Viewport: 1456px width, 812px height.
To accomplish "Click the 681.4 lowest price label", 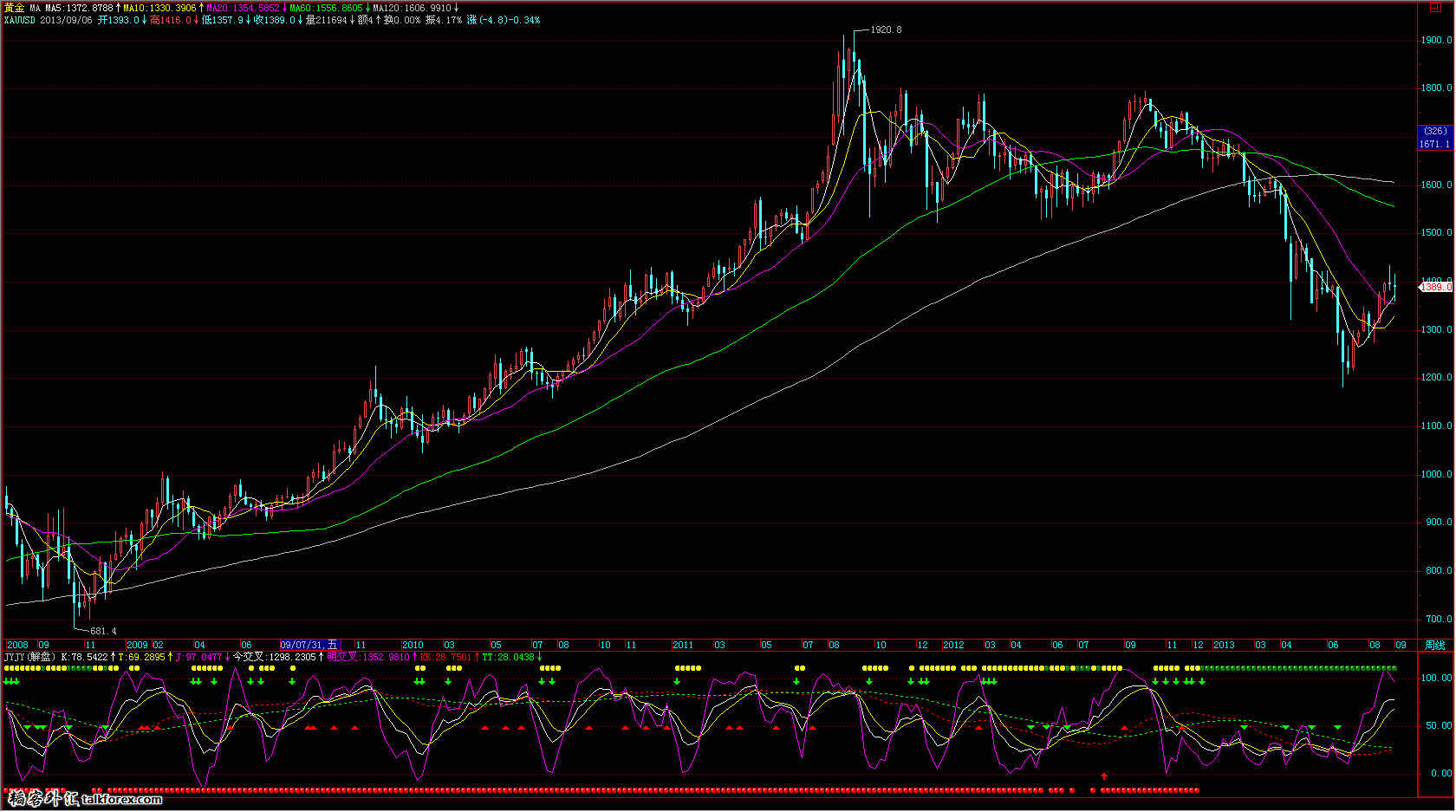I will [103, 631].
